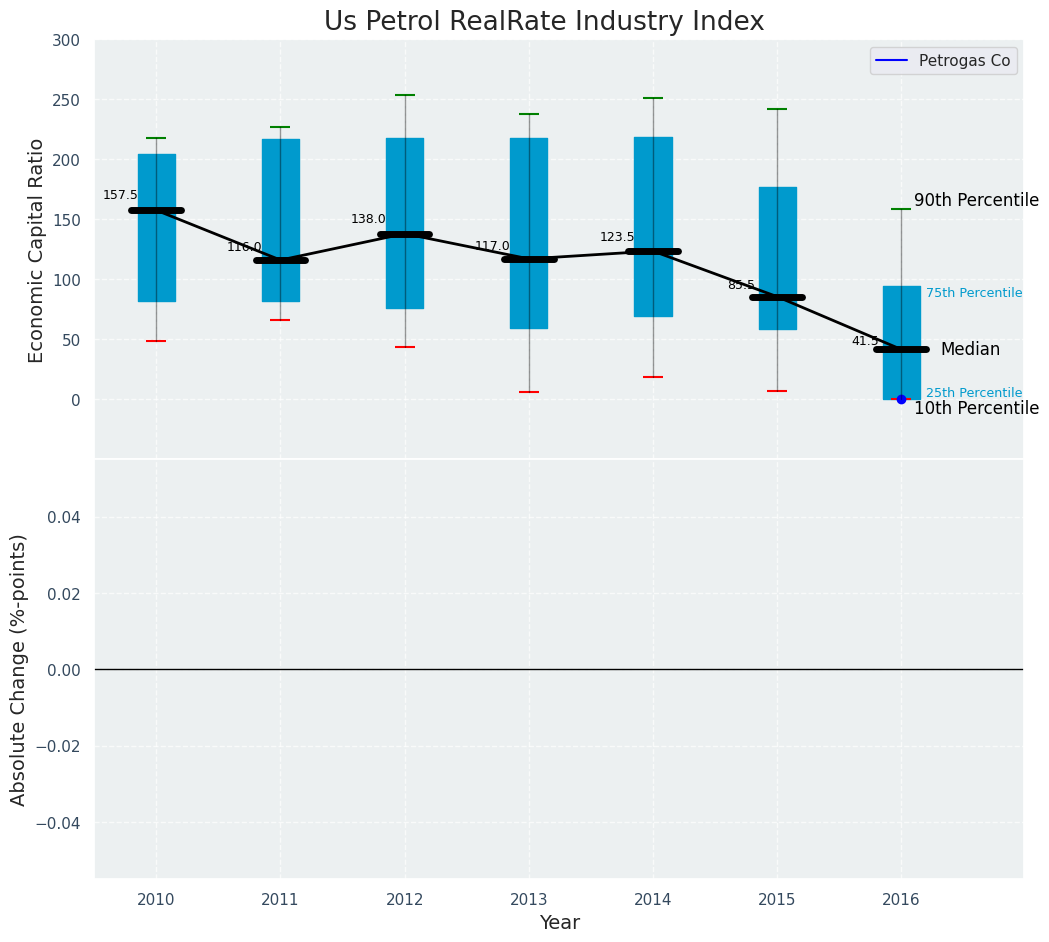
Task: Click the blue line swatch in the legend
Action: [x=892, y=61]
